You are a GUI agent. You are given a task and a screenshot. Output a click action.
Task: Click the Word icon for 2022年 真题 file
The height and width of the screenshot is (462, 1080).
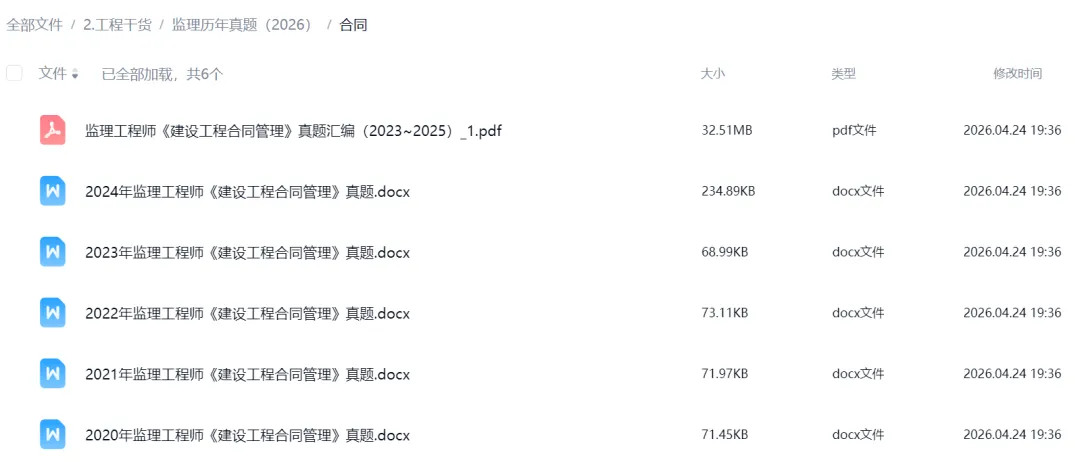[x=53, y=313]
